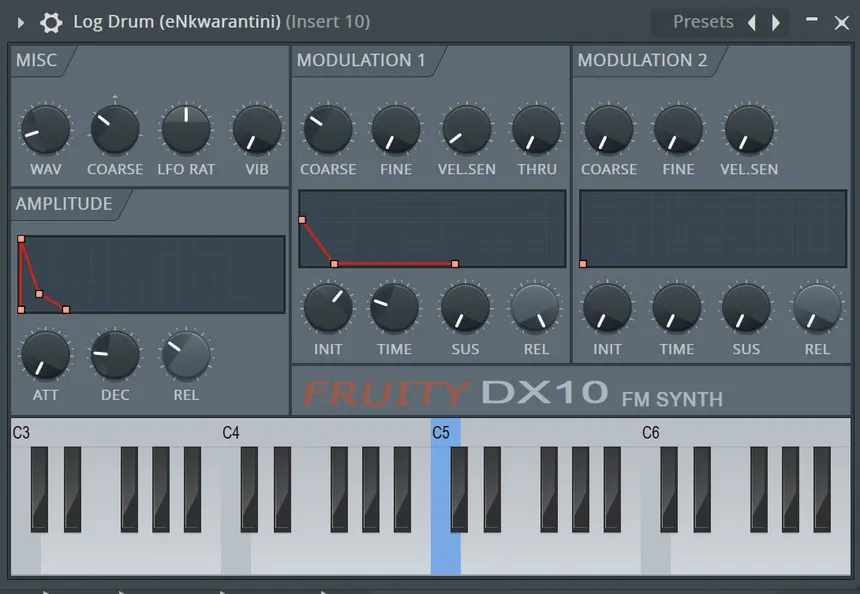This screenshot has width=860, height=594.
Task: Open the Presets selector
Action: tap(703, 21)
